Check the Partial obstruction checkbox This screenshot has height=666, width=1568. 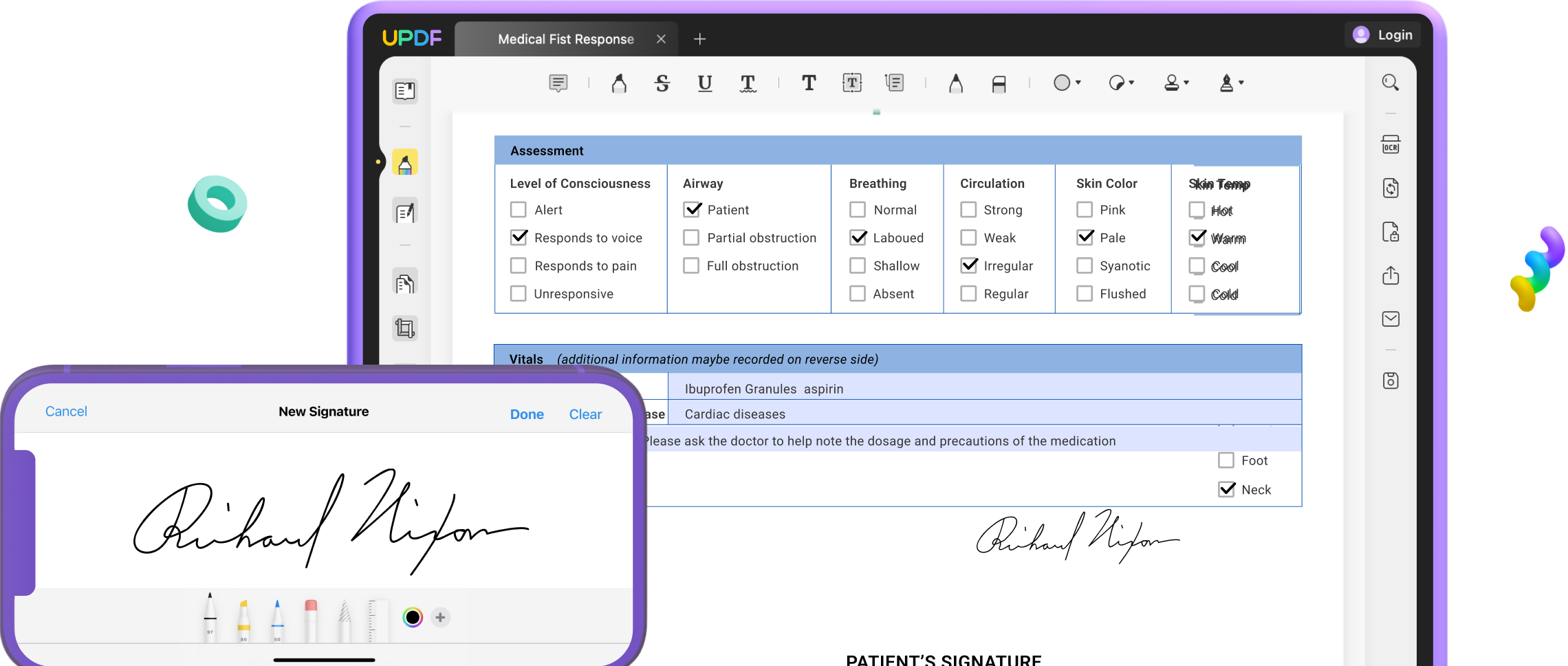coord(691,237)
